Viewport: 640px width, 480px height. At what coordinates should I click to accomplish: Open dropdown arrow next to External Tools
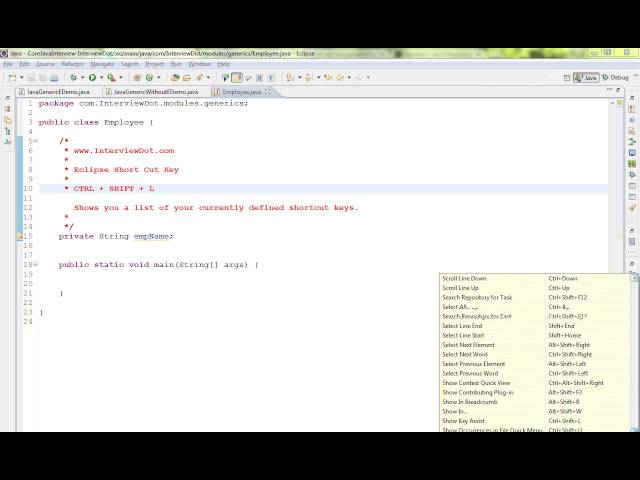click(120, 78)
